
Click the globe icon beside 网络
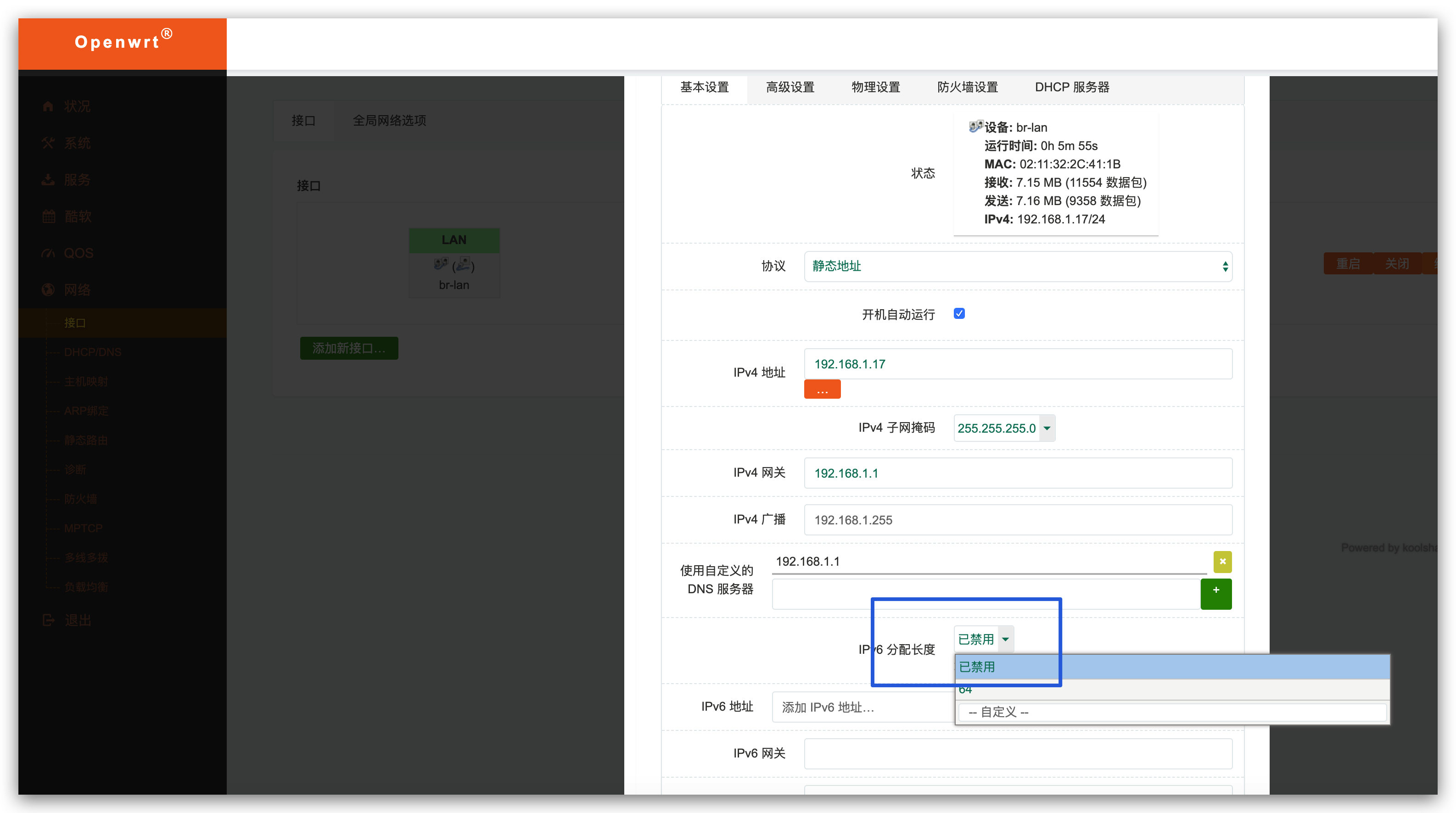[x=48, y=290]
